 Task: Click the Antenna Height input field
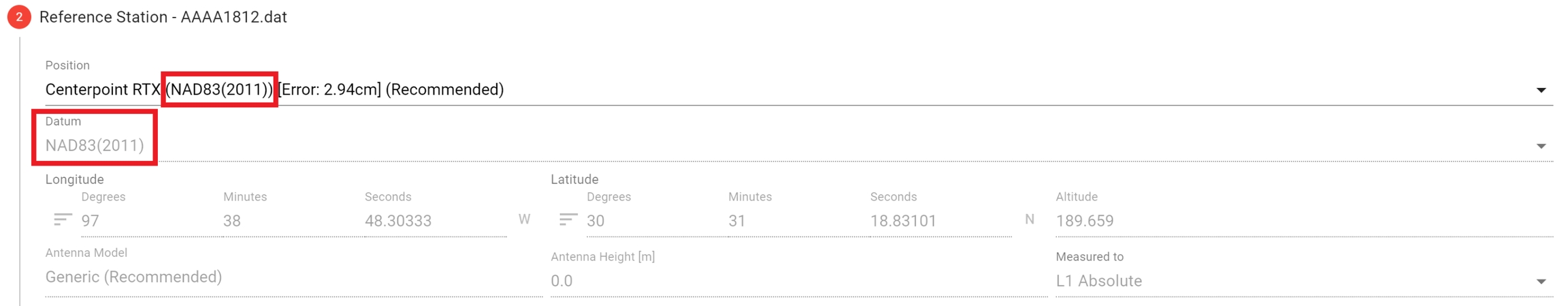pyautogui.click(x=798, y=281)
